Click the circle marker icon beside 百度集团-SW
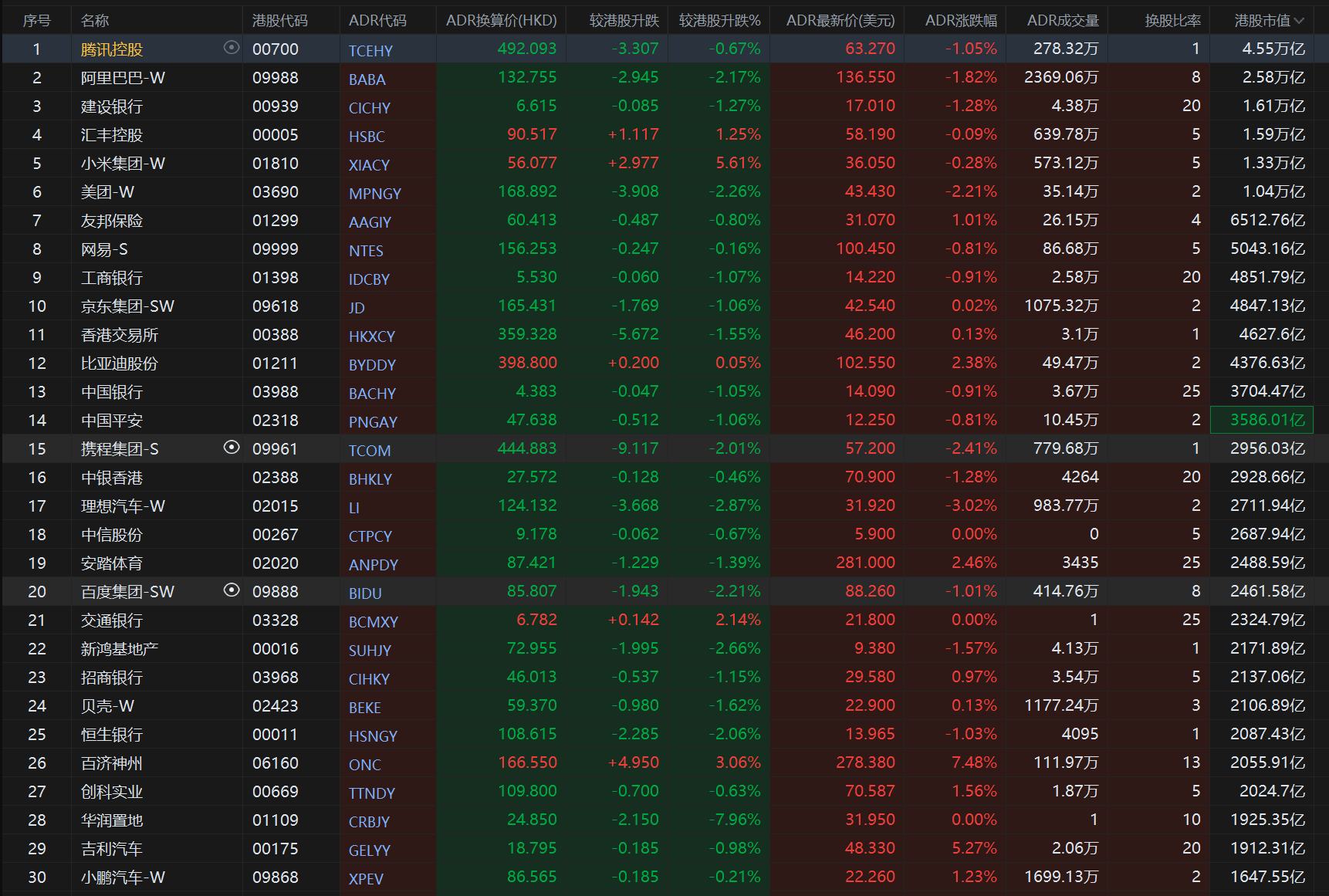Screen dimensions: 1329x896 point(231,590)
